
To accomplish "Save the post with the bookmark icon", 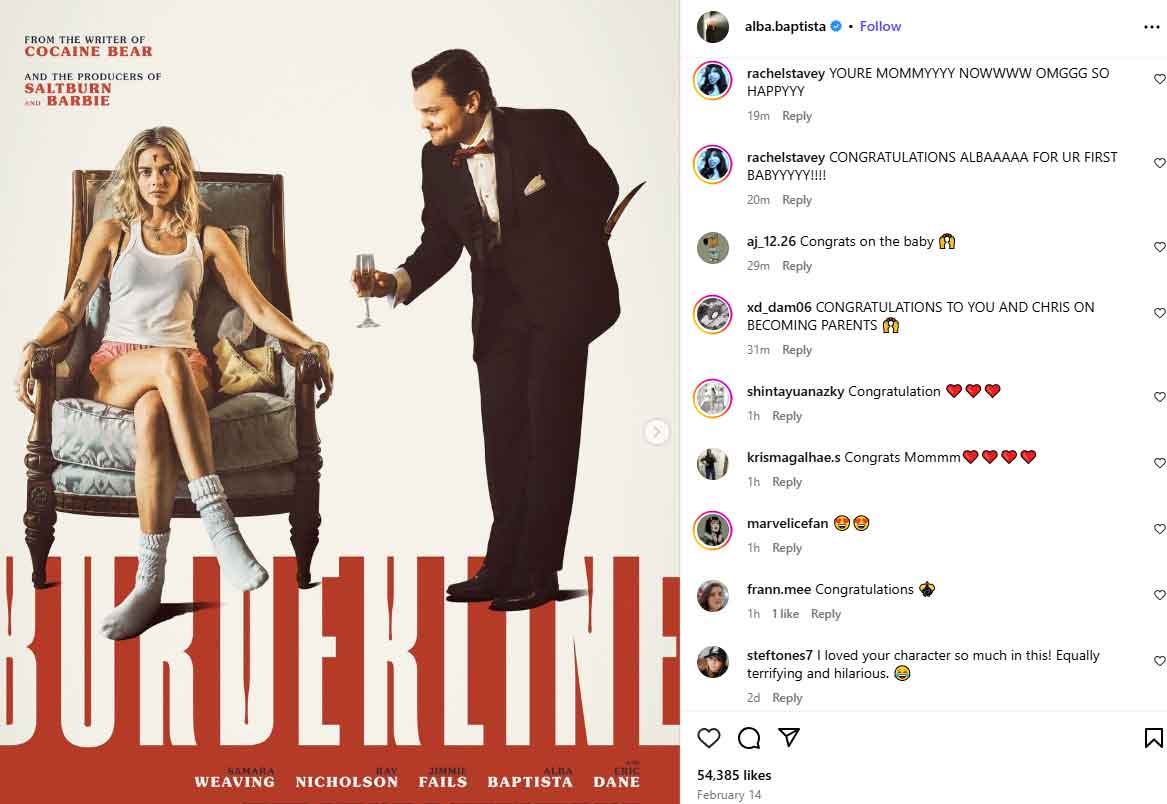I will [x=1152, y=738].
